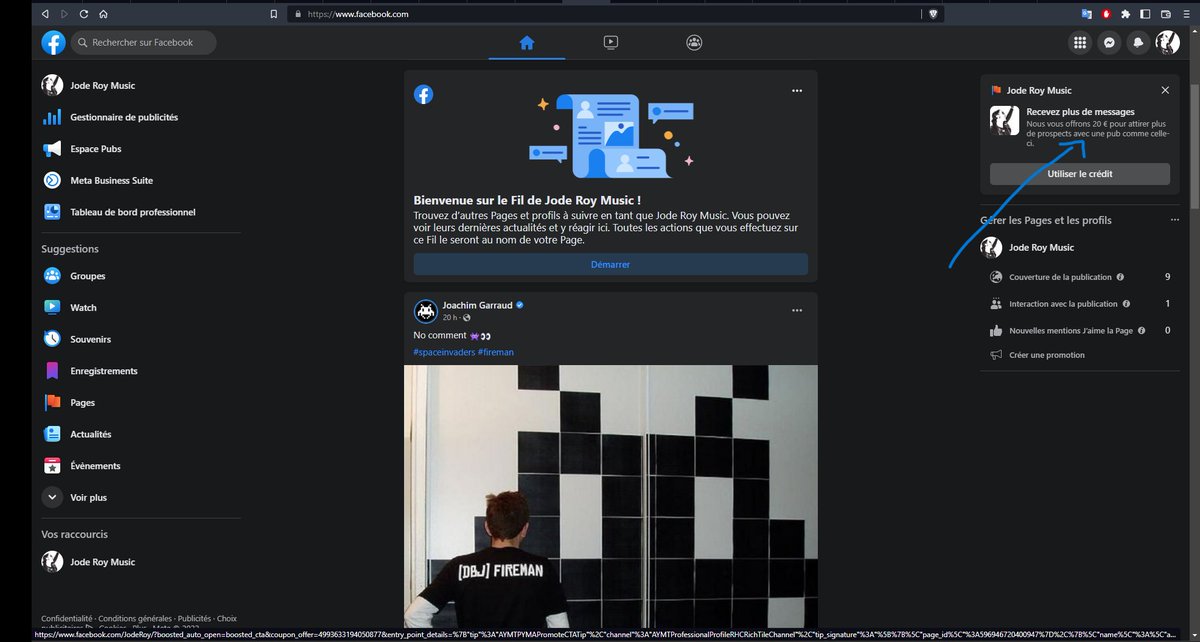Image resolution: width=1200 pixels, height=642 pixels.
Task: Click the Facebook logo in the header
Action: pos(53,42)
